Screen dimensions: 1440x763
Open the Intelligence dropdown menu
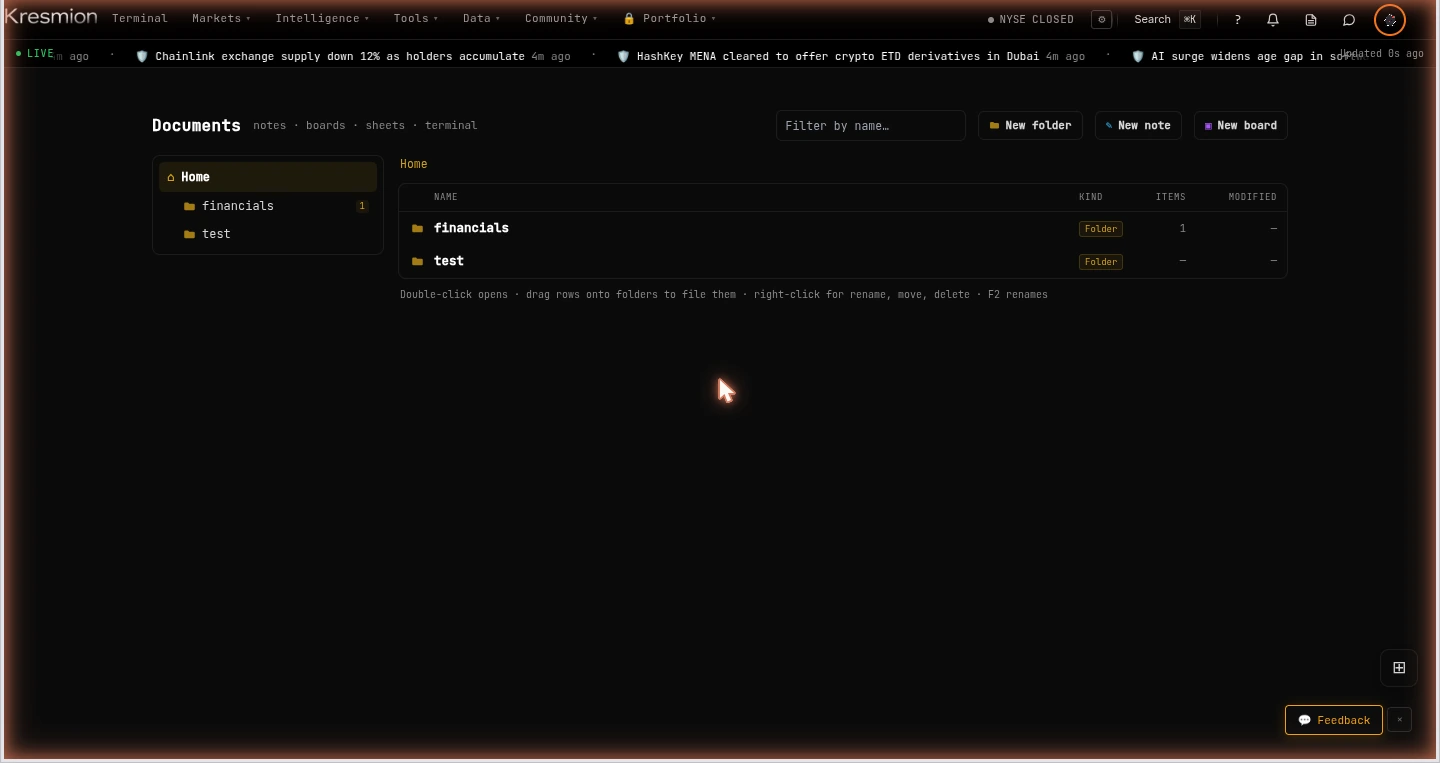[x=322, y=18]
